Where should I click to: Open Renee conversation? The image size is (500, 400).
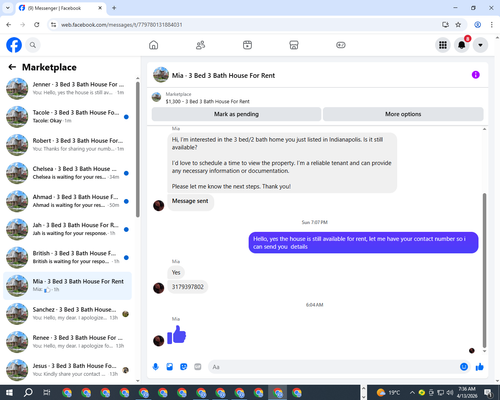(x=67, y=342)
